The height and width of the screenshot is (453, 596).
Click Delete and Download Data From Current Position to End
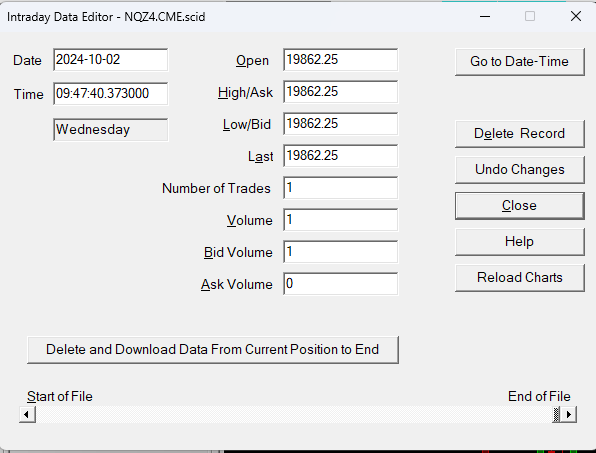click(213, 350)
